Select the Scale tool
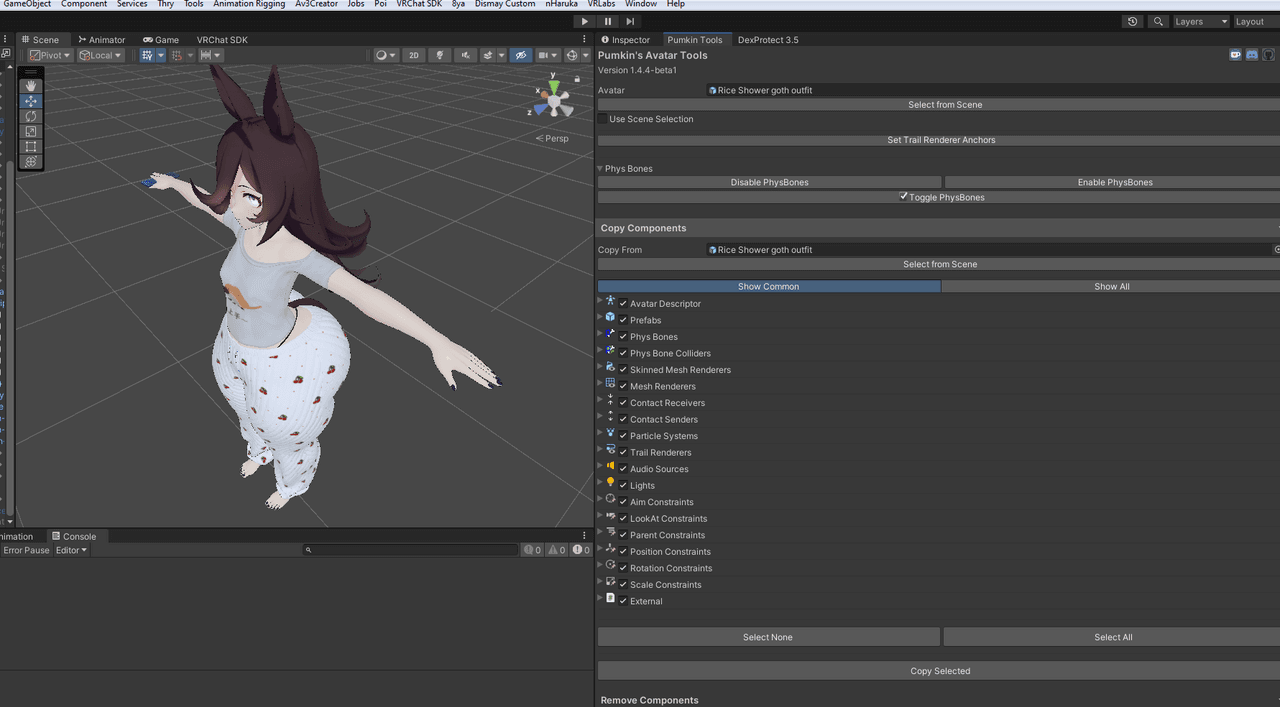 (31, 131)
